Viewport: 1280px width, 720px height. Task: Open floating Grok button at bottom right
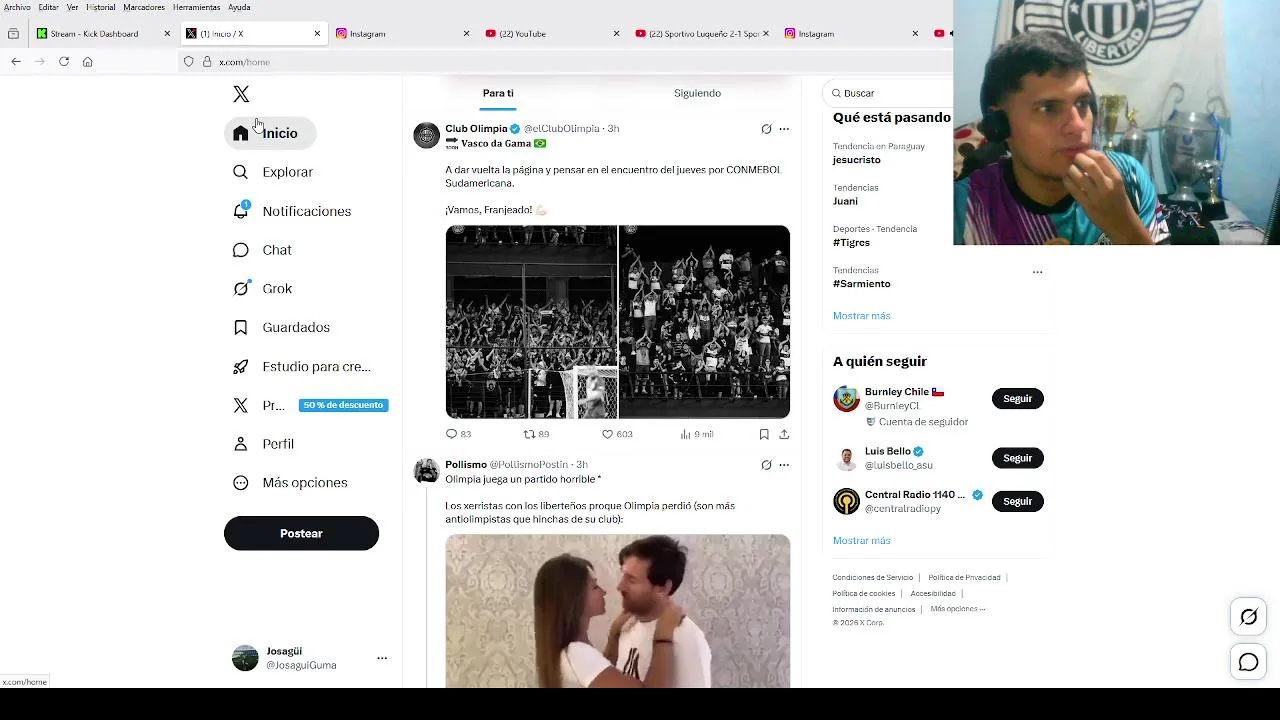tap(1249, 617)
